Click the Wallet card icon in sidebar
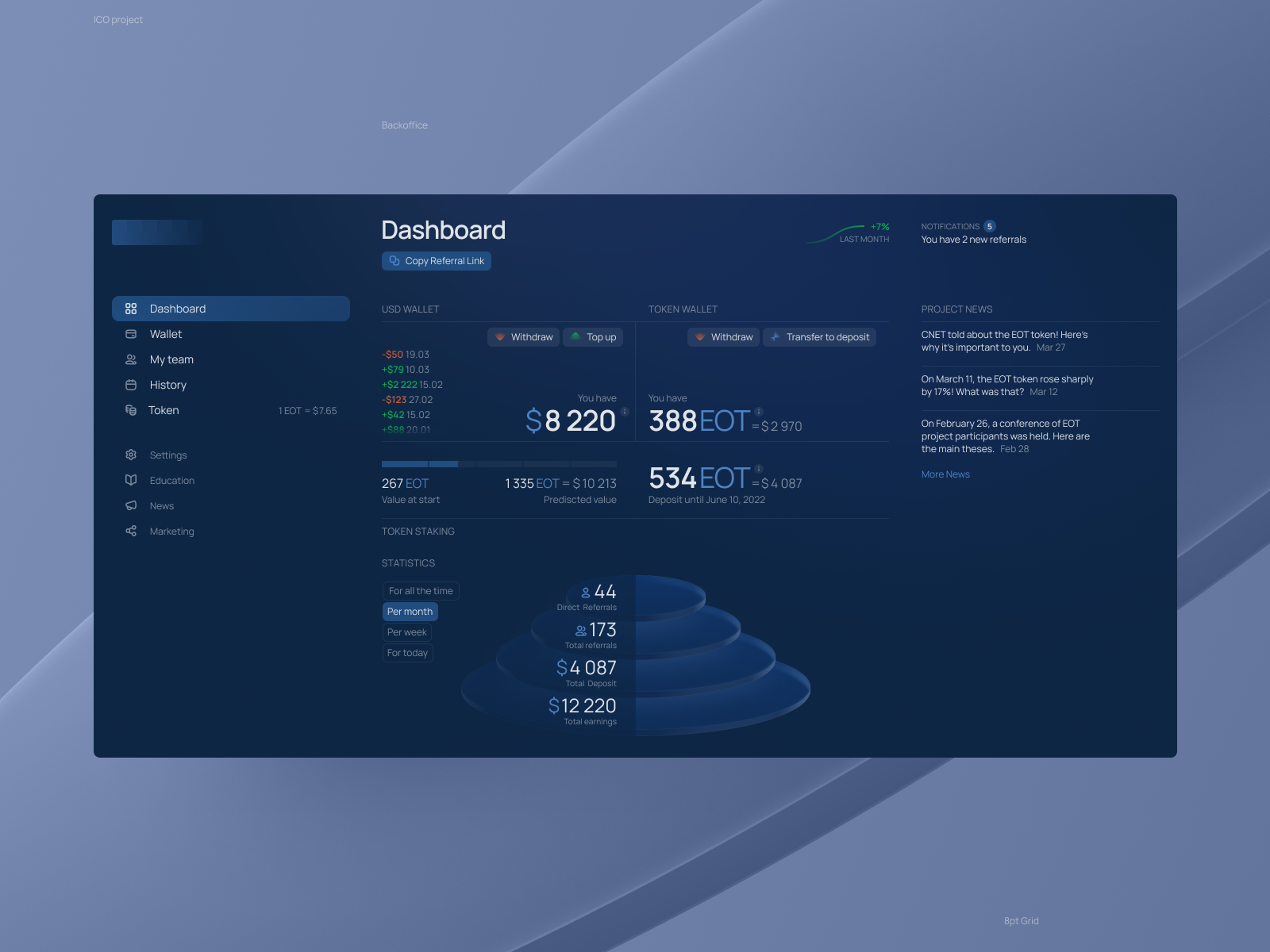 coord(131,334)
